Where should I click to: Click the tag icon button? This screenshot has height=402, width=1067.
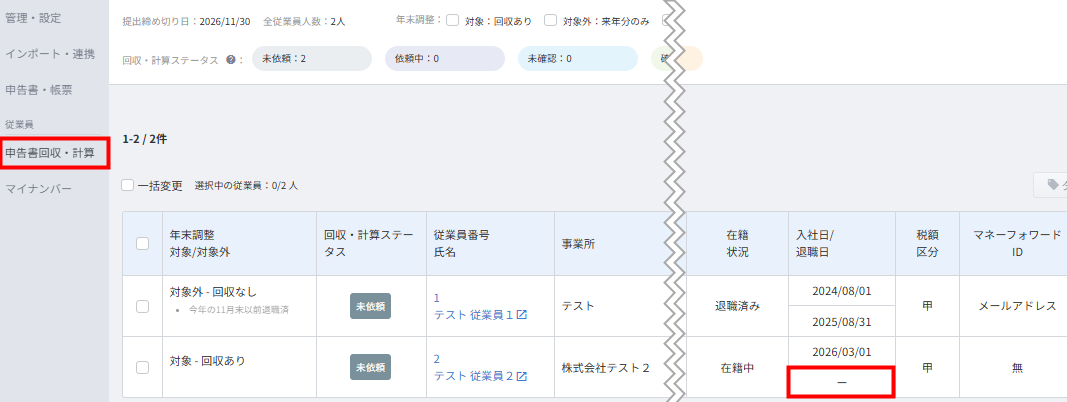(1051, 184)
